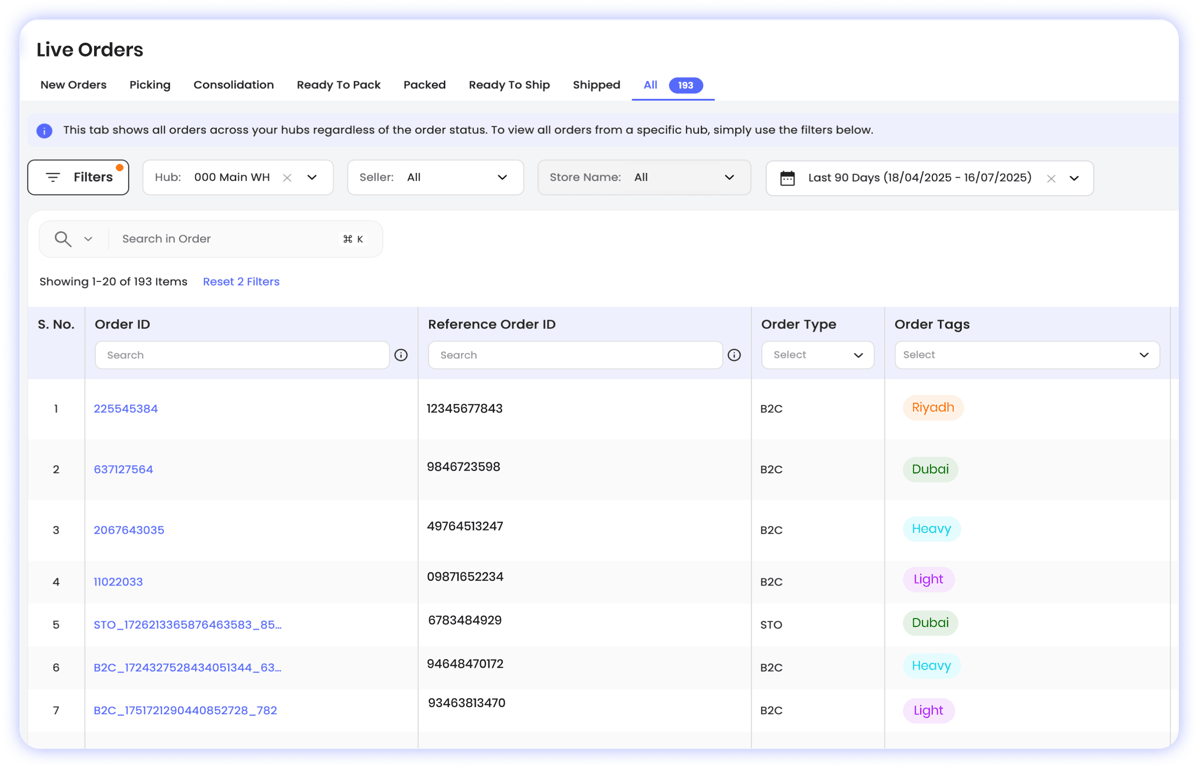Expand the Store Name dropdown
Screen dimensions: 1198x768
[x=643, y=178]
